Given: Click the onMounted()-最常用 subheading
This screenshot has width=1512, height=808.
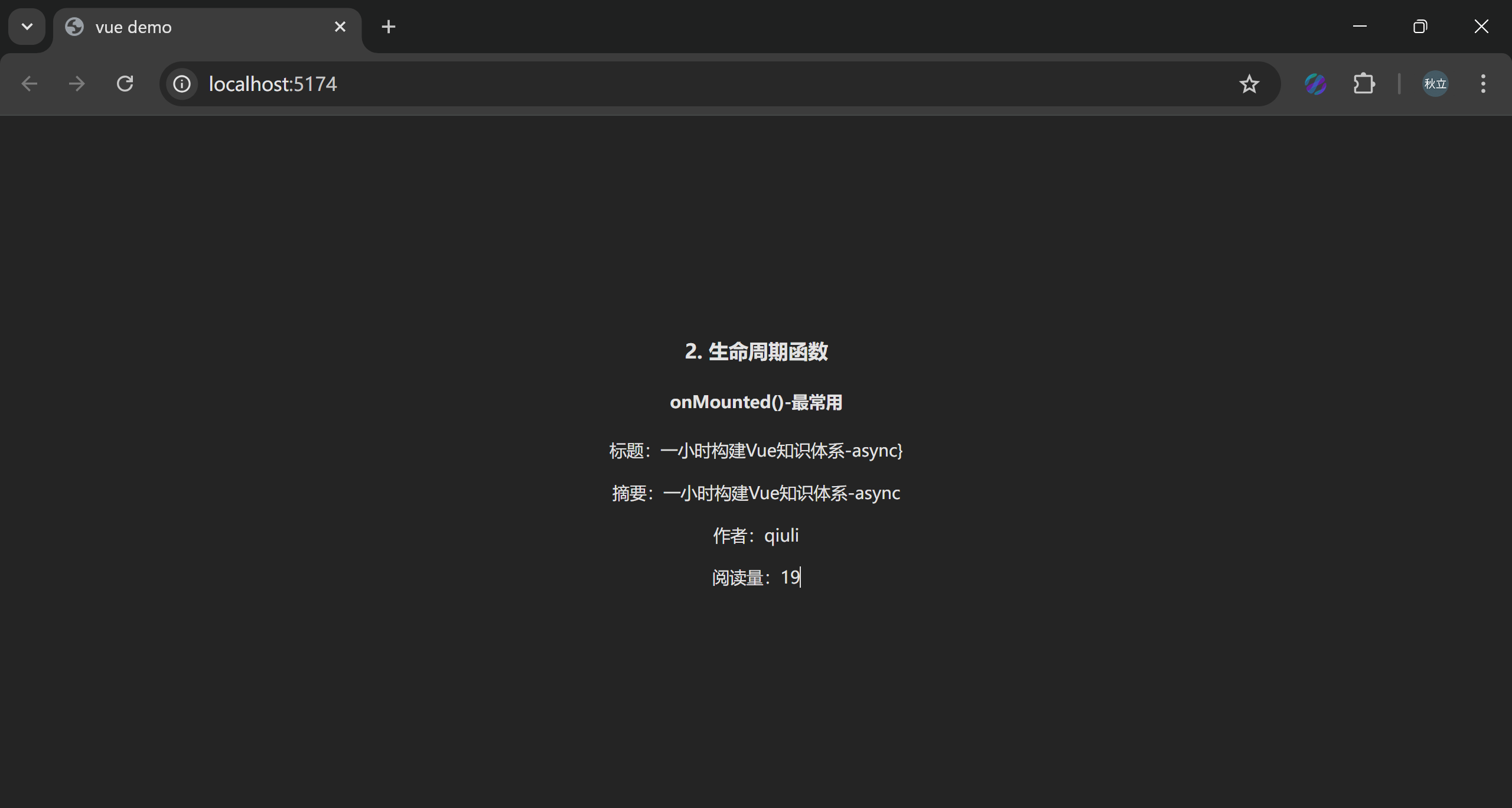Looking at the screenshot, I should (x=756, y=402).
